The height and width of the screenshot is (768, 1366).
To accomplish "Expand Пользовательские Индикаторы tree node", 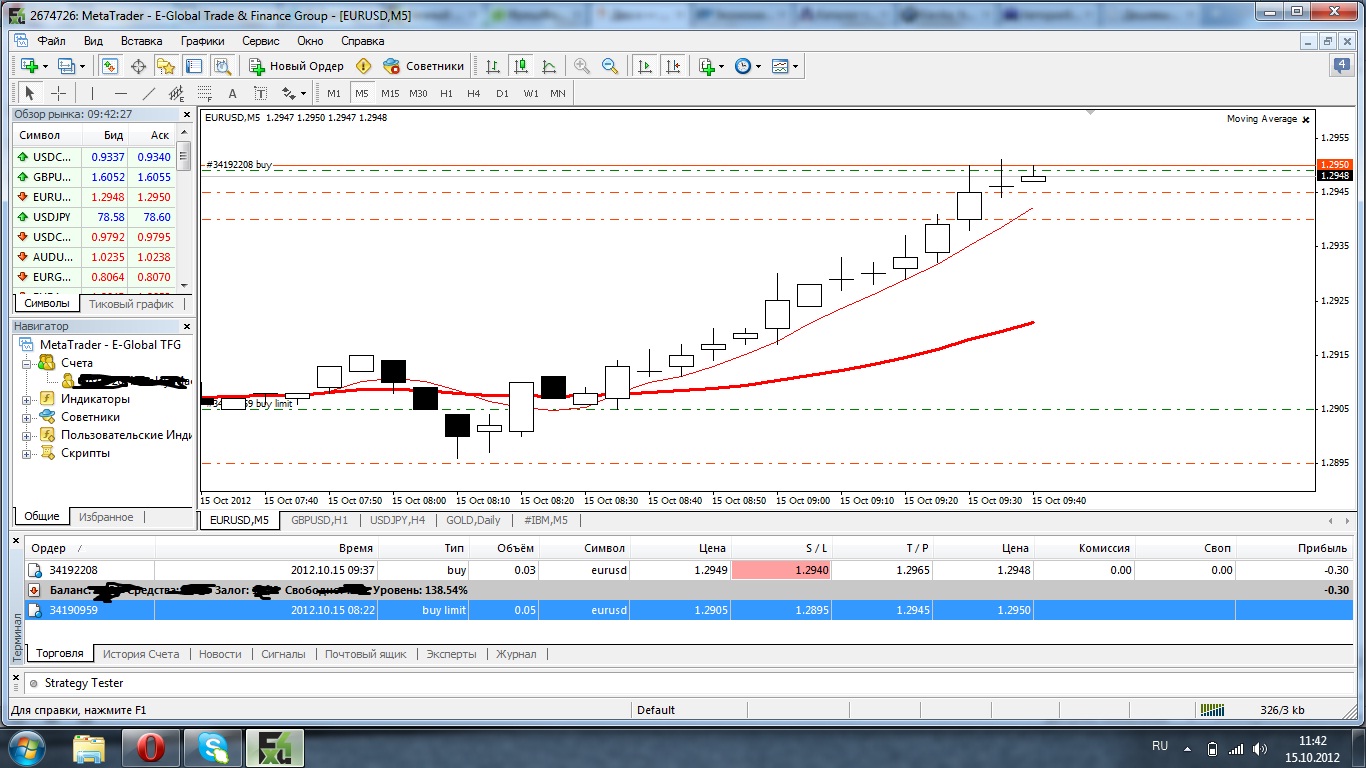I will (x=26, y=435).
